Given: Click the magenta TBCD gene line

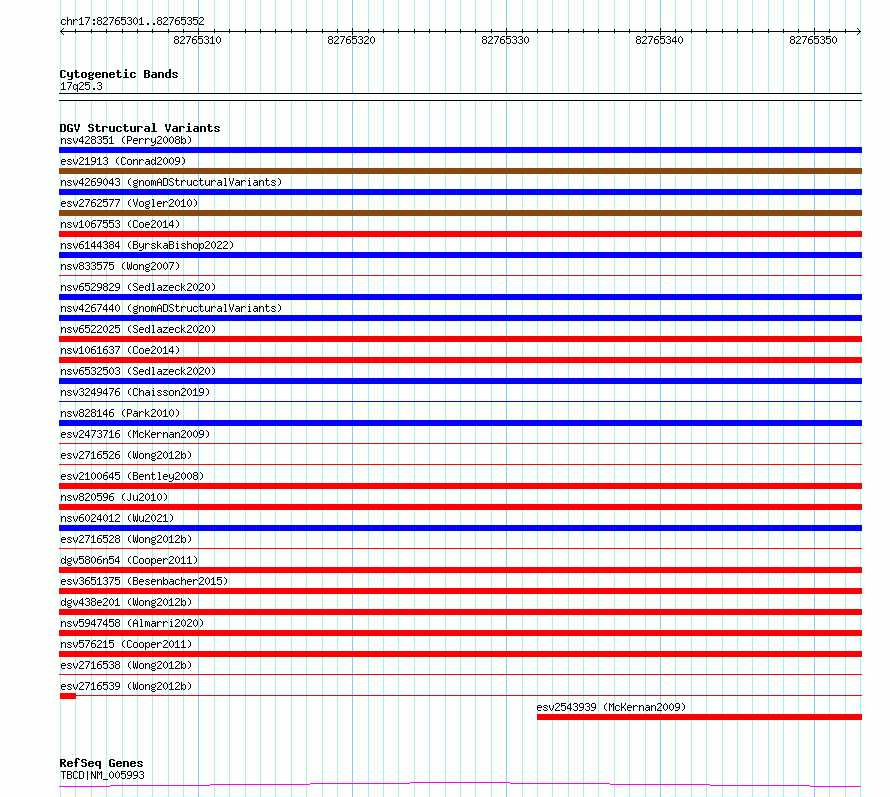Looking at the screenshot, I should (460, 785).
